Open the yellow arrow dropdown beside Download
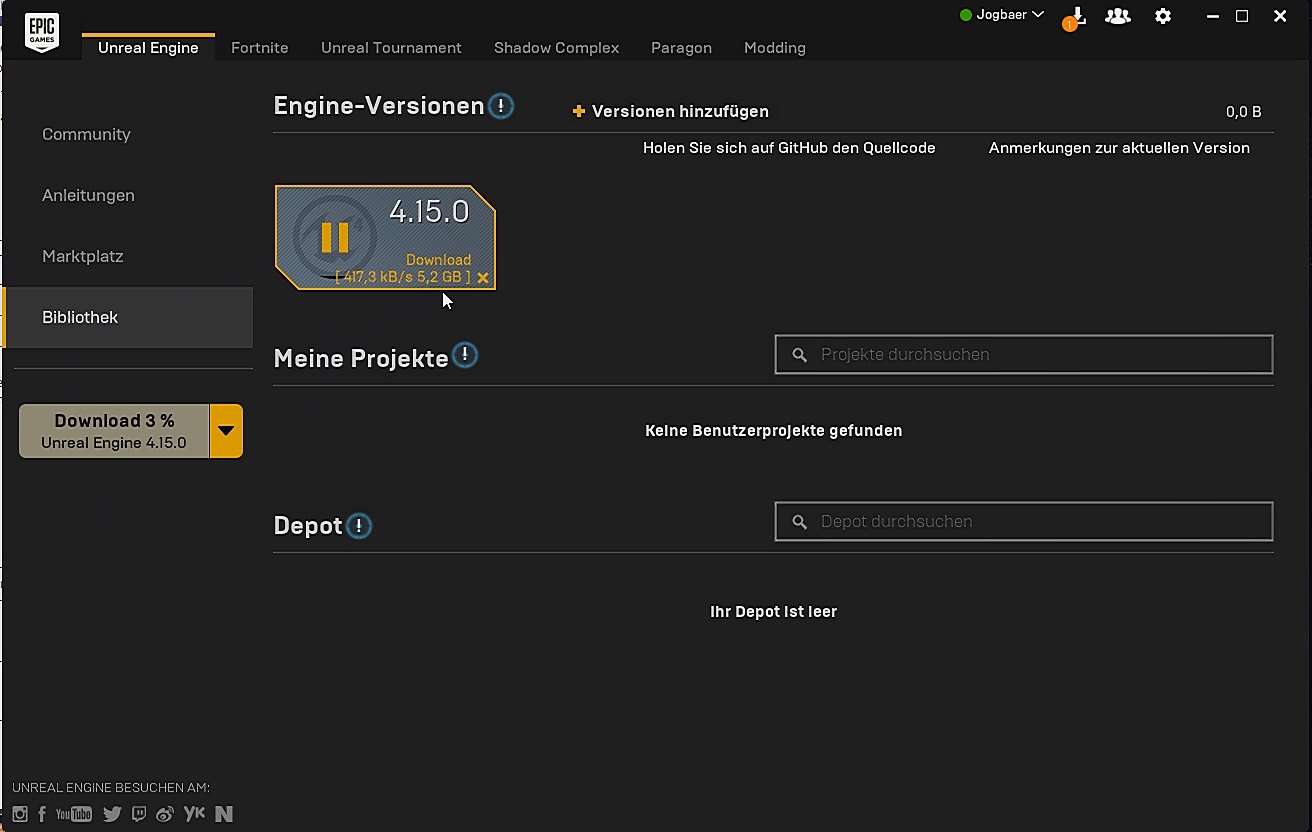The image size is (1312, 832). [x=226, y=431]
